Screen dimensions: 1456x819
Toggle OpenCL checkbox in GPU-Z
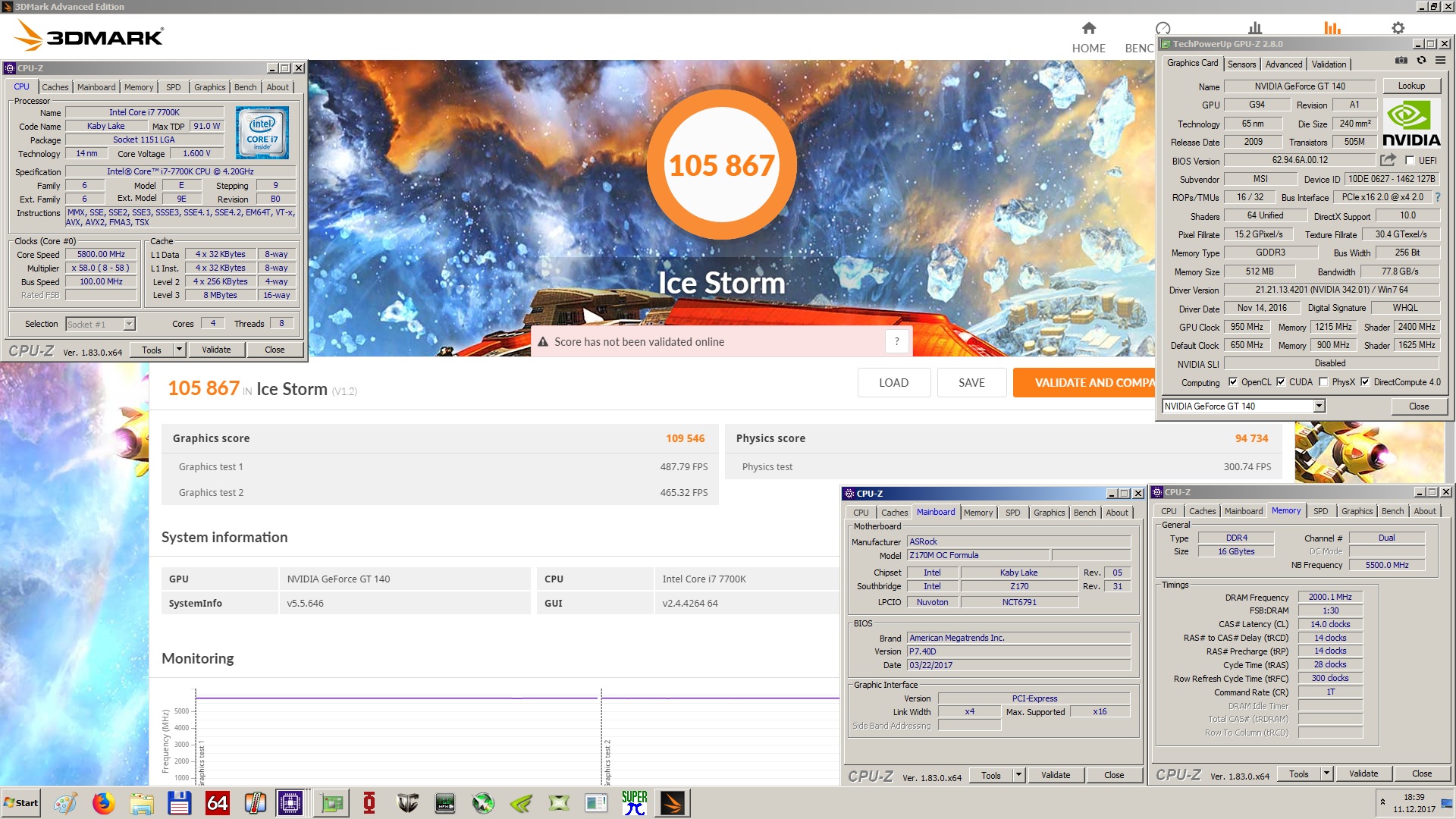(1233, 381)
